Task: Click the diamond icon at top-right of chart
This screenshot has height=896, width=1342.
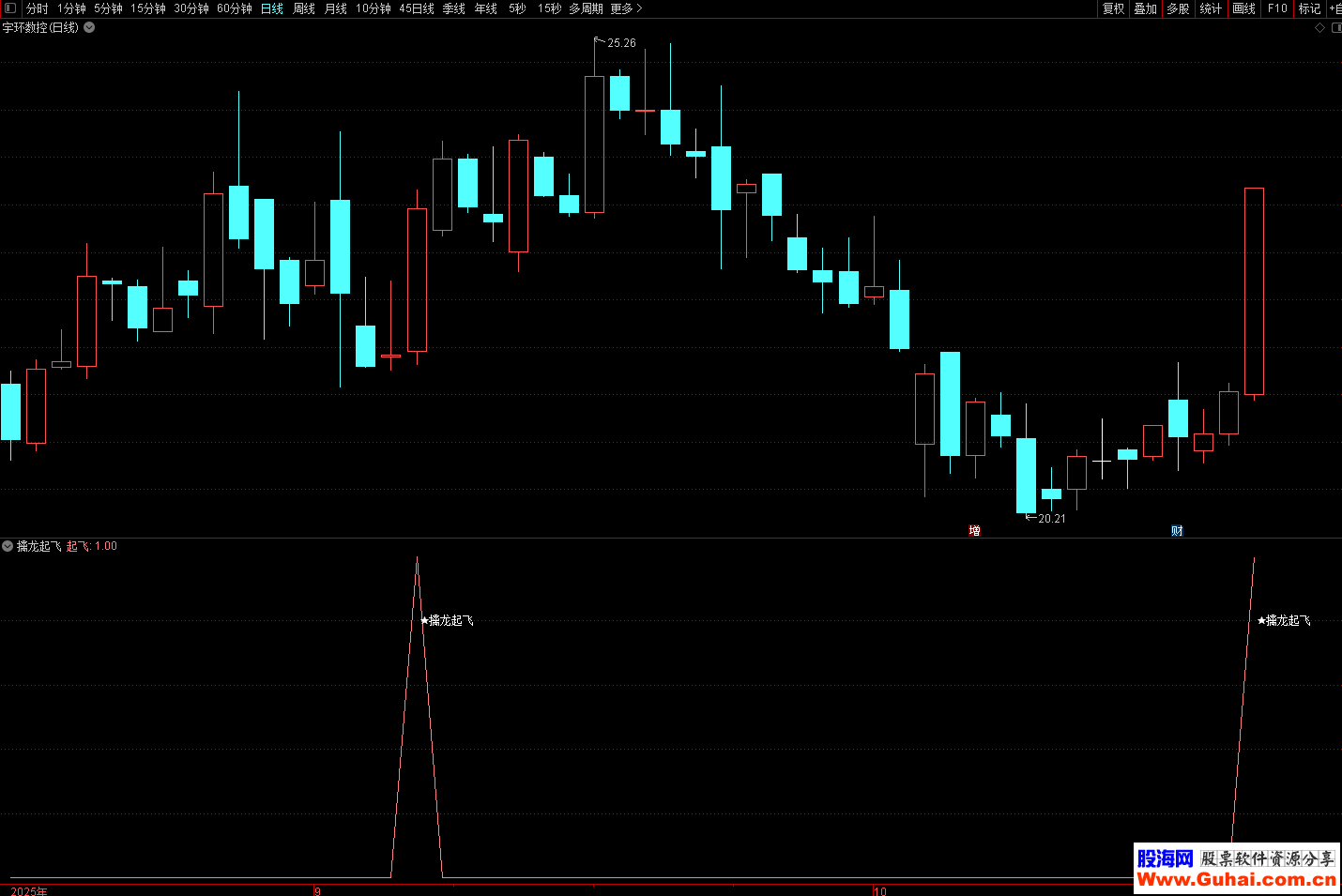Action: point(1319,28)
